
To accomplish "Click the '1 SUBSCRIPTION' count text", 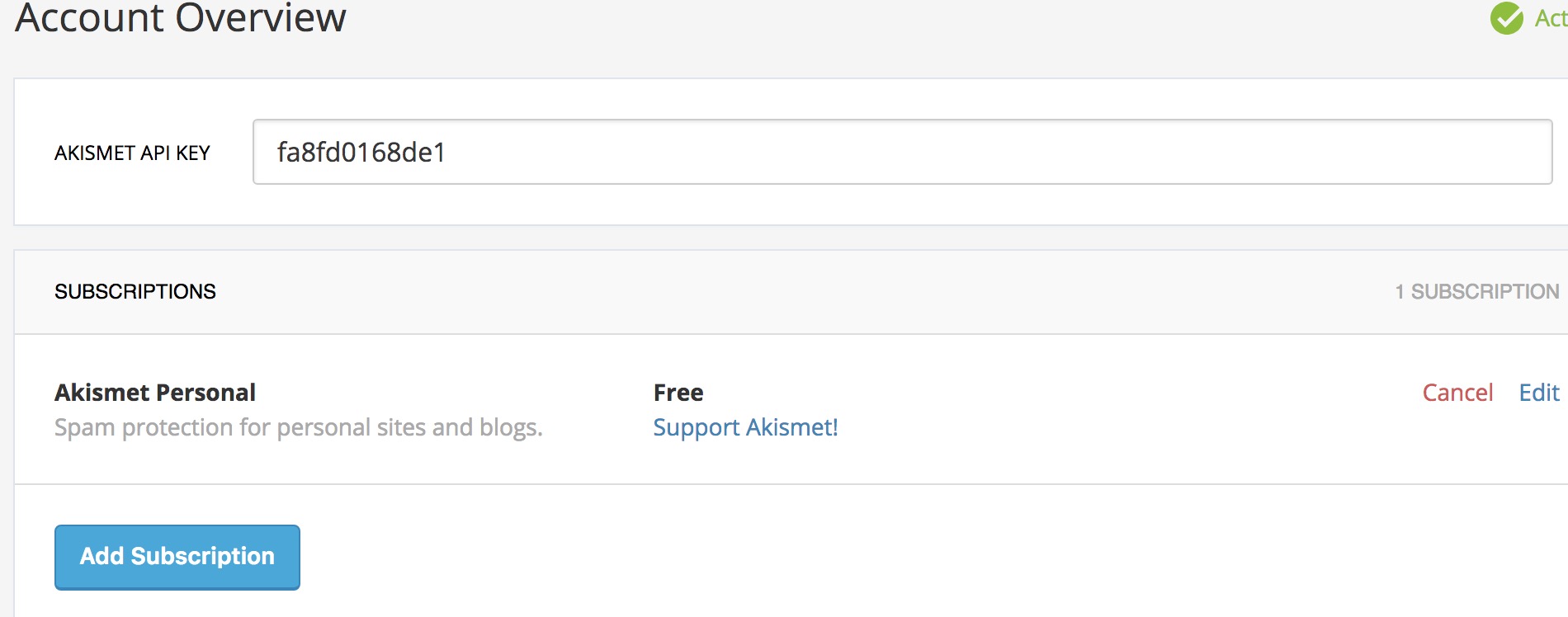I will 1477,291.
